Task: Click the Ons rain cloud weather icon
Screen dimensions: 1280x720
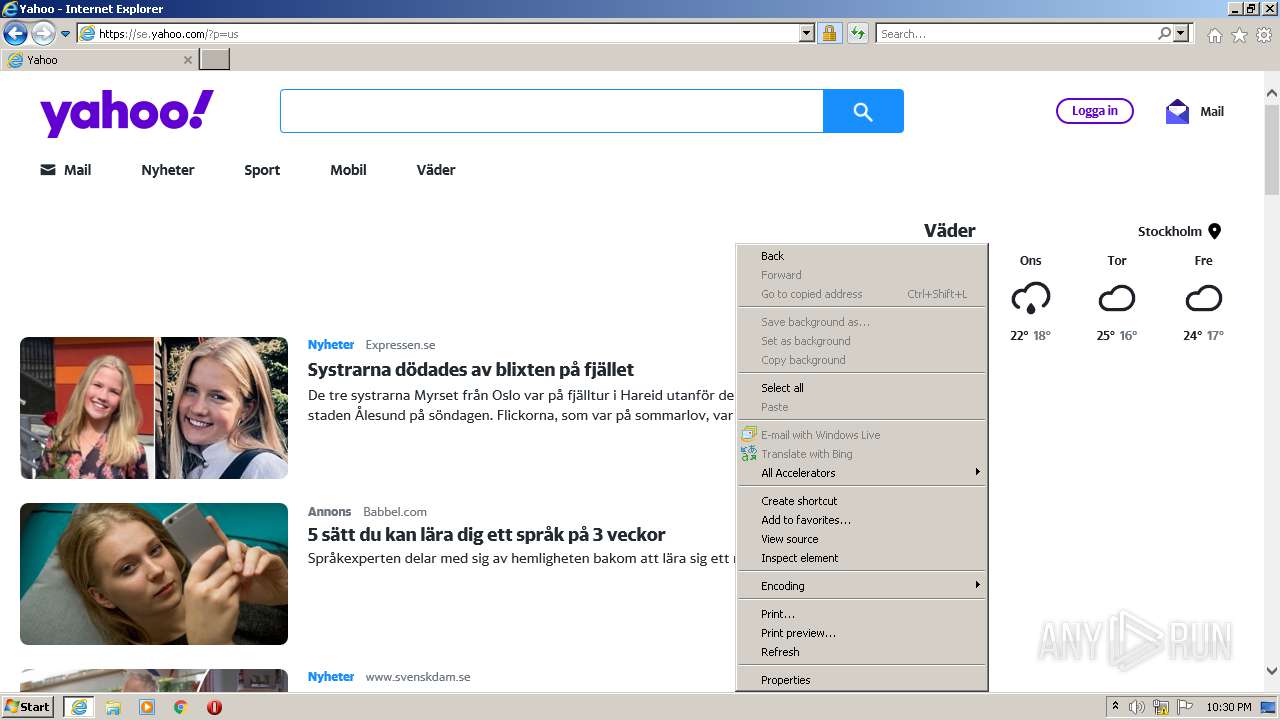Action: [1030, 298]
